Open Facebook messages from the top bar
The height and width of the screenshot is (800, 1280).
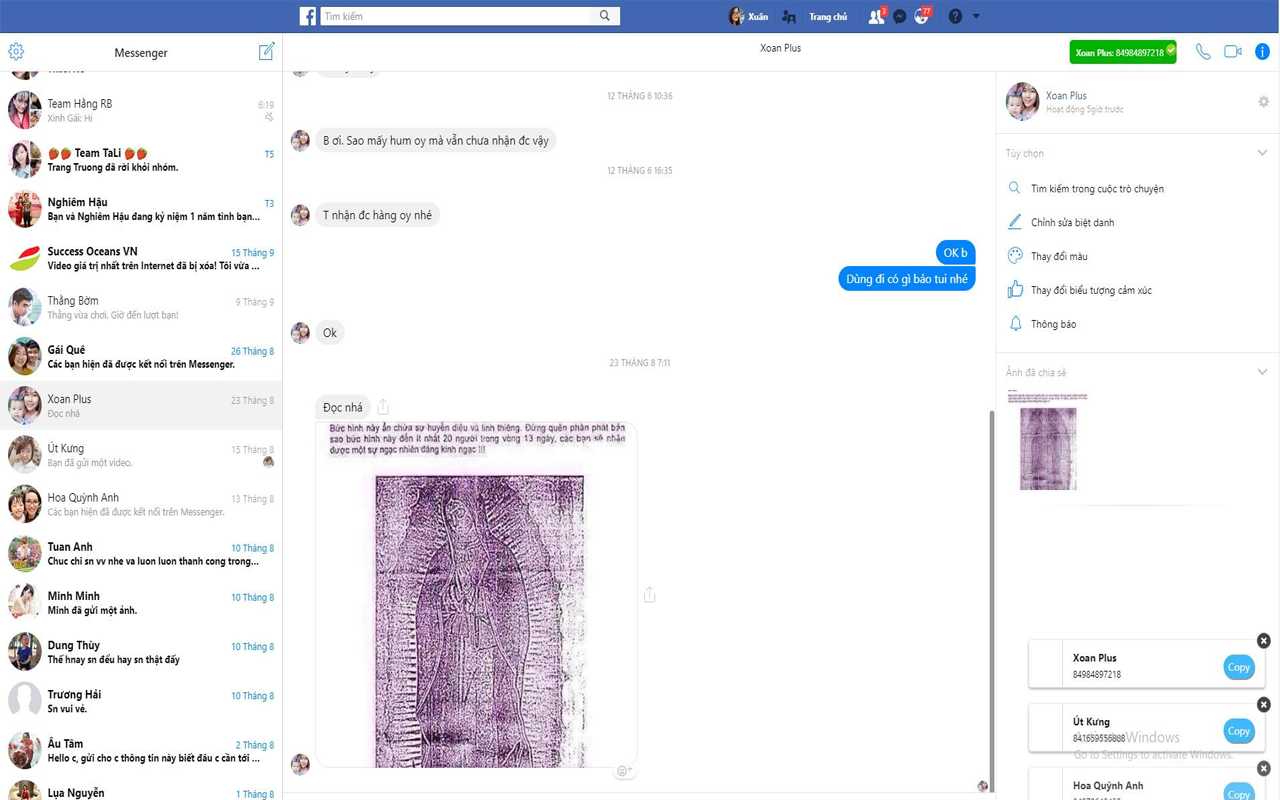[898, 16]
